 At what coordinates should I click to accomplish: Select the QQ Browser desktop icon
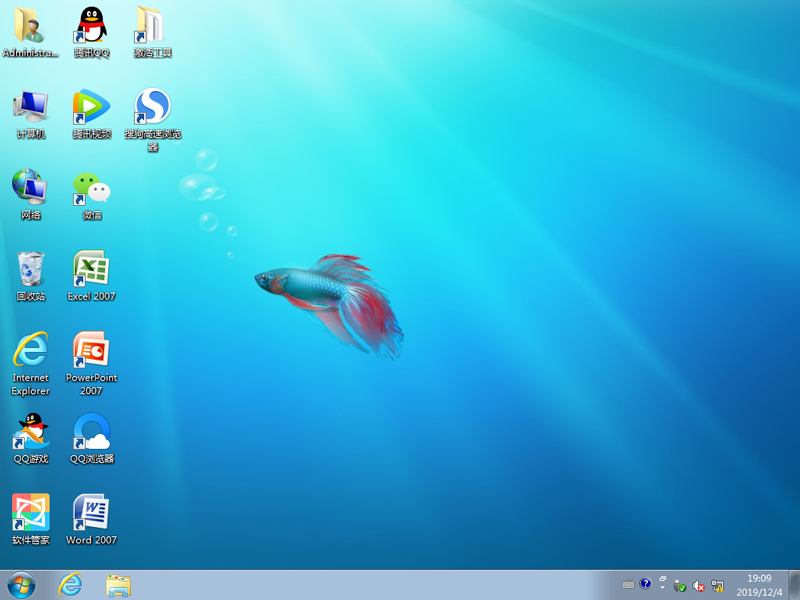coord(91,432)
